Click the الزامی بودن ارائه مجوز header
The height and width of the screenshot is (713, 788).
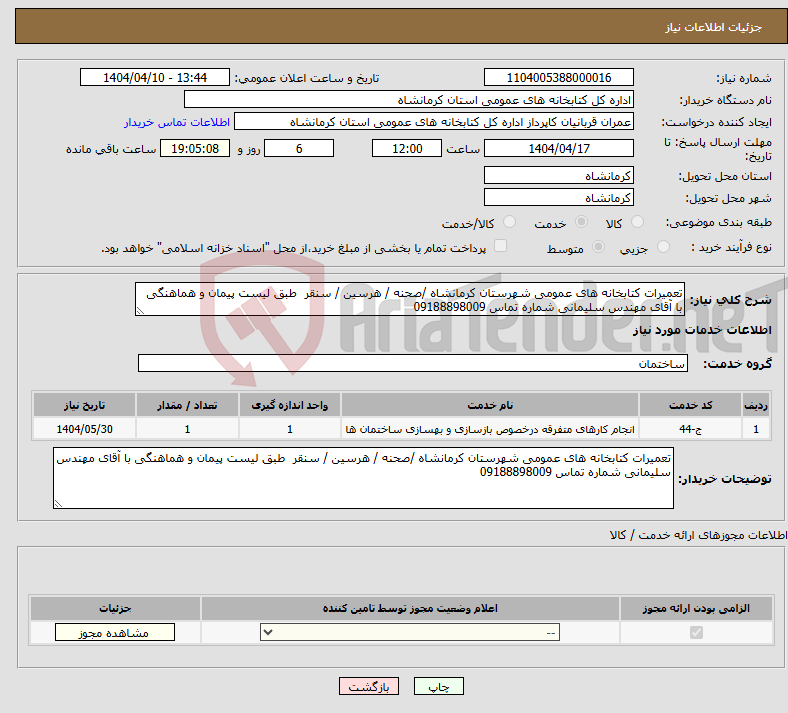(x=696, y=608)
